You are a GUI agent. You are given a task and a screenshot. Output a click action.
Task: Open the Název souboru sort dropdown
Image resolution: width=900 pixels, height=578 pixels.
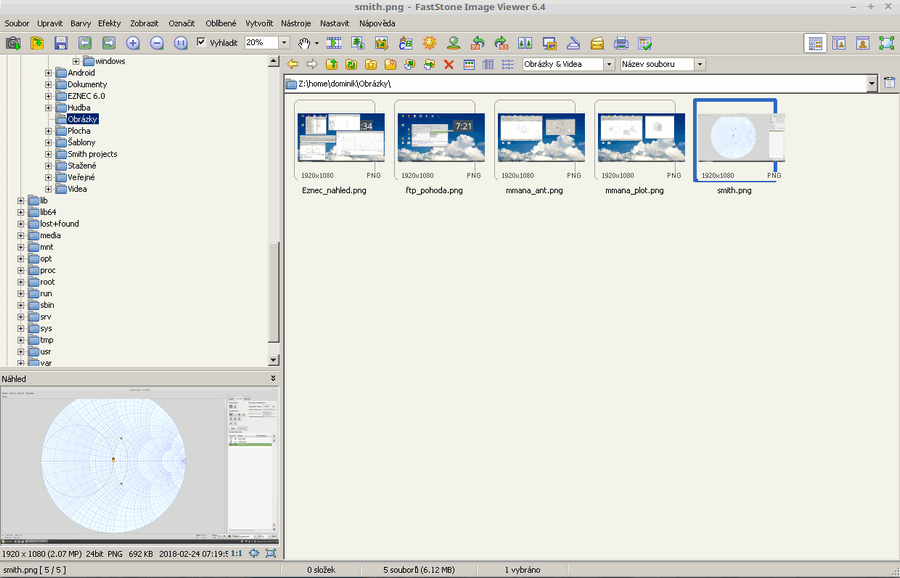pos(700,64)
